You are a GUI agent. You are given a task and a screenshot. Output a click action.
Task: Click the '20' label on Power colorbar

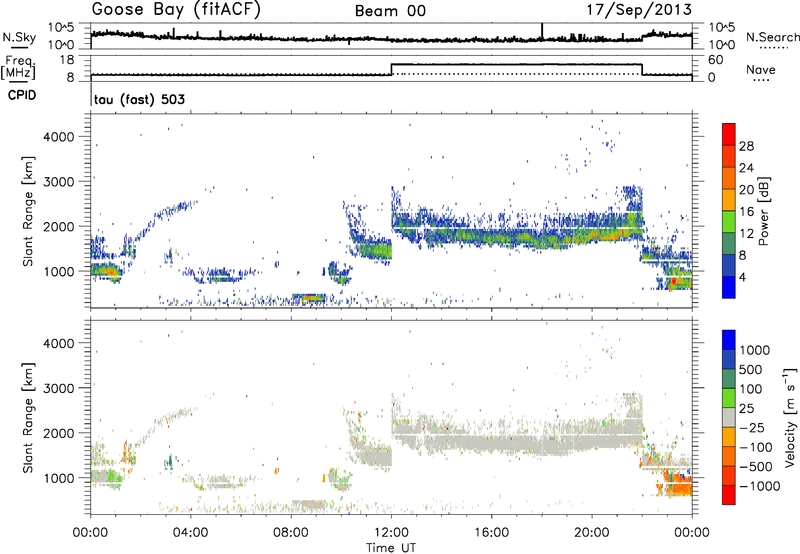(x=746, y=190)
